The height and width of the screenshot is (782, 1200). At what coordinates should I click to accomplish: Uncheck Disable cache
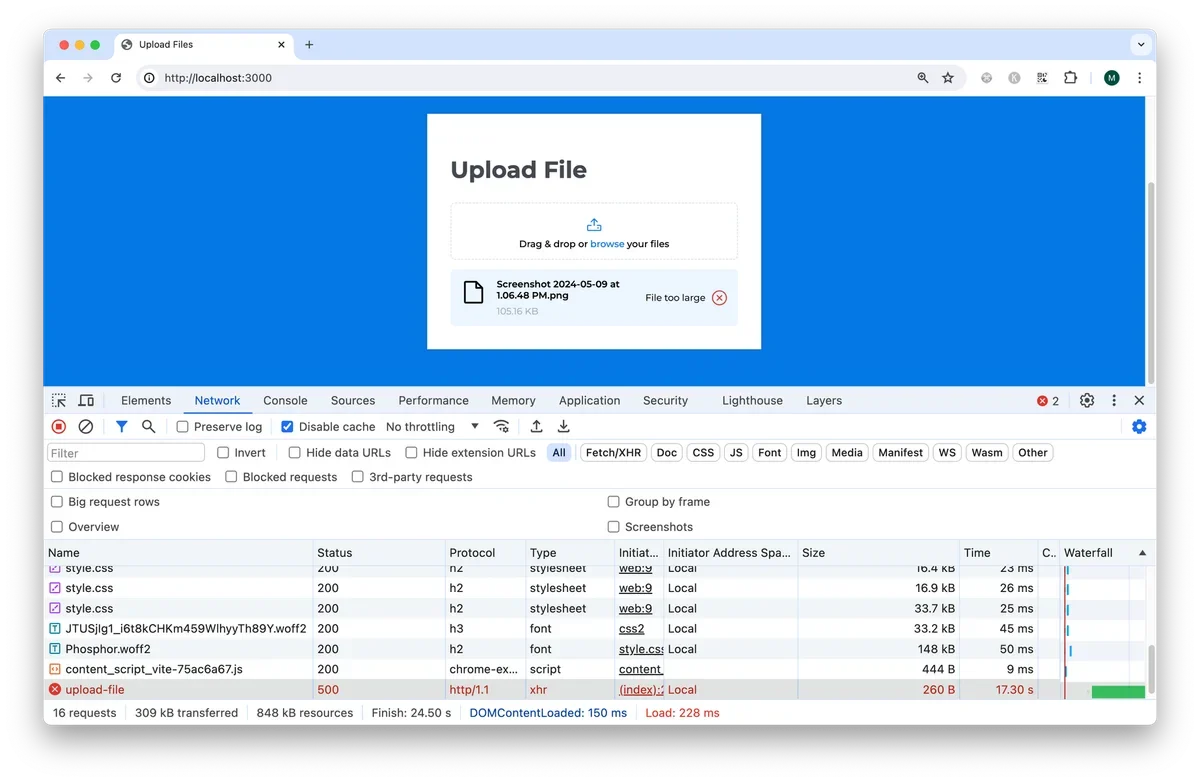[287, 426]
